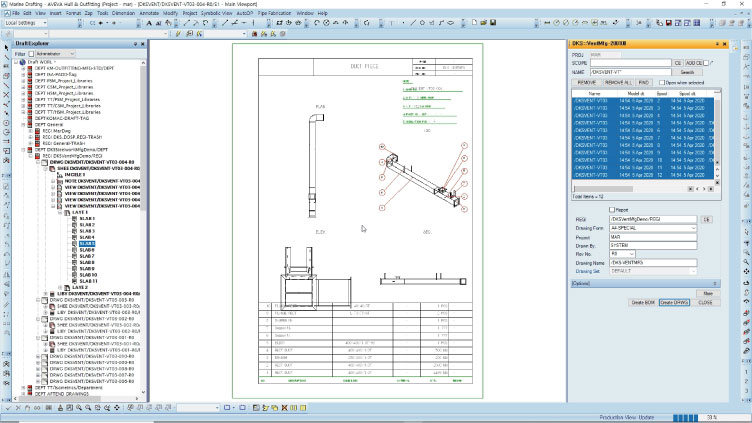Click the bold text style icon next to A
The image size is (752, 423).
pos(158,23)
